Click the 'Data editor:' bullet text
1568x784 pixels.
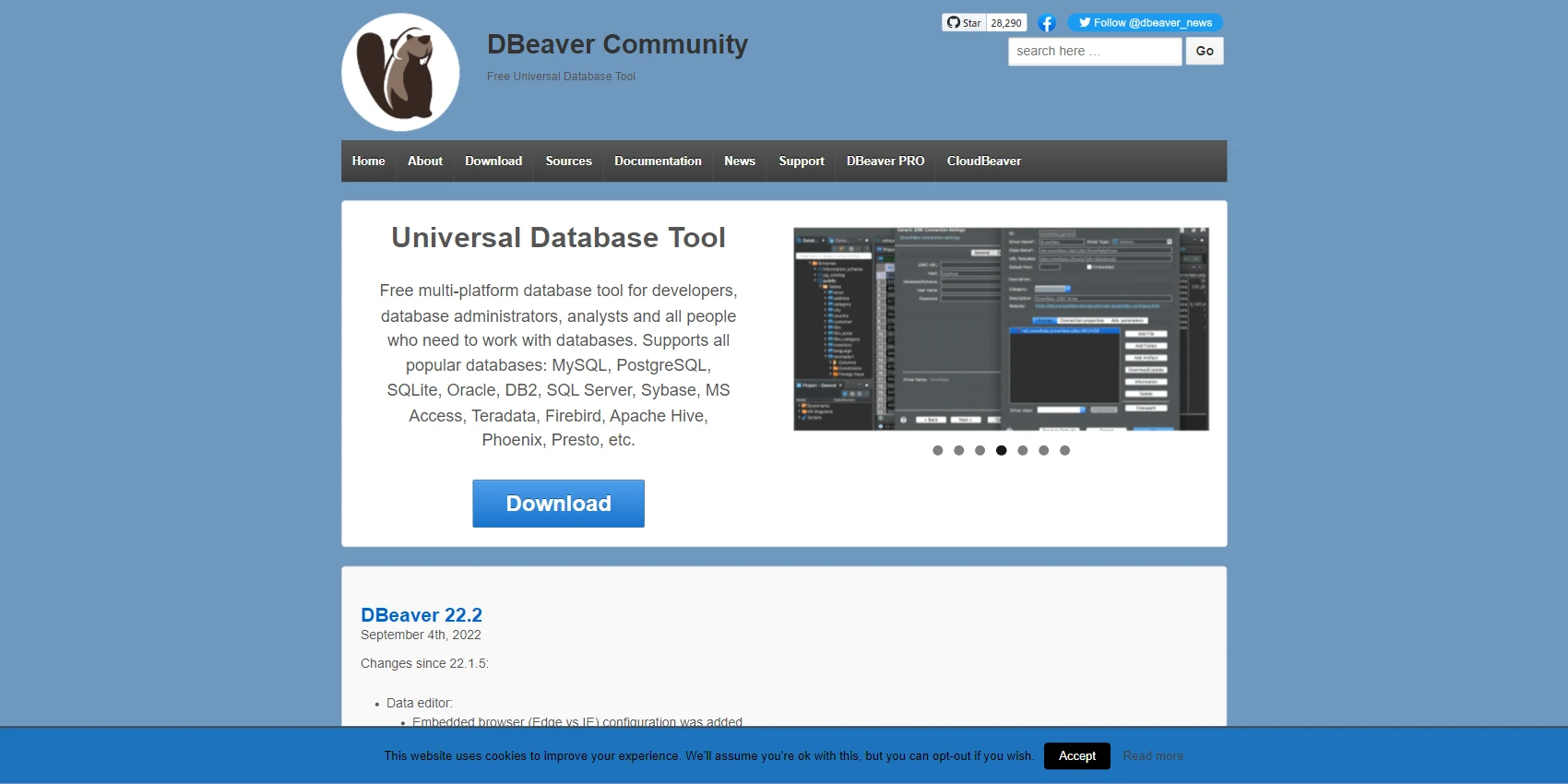(420, 704)
